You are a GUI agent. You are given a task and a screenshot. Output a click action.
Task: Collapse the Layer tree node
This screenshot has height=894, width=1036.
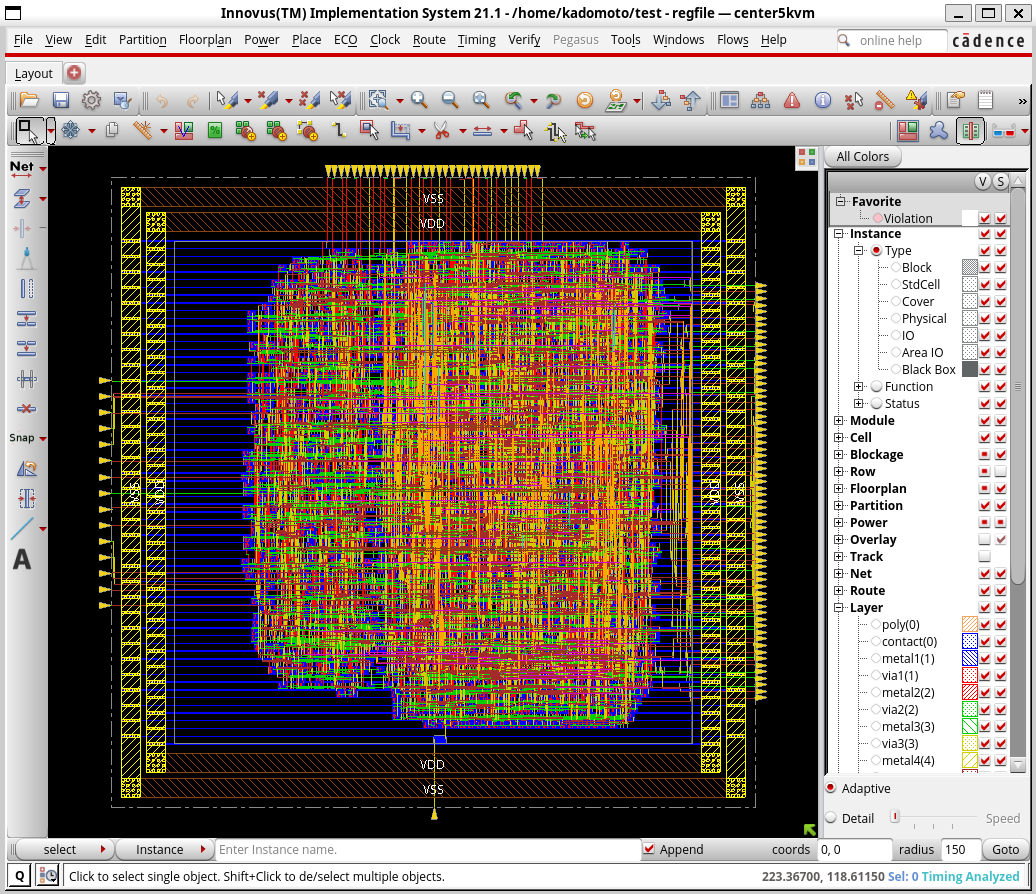[x=838, y=607]
